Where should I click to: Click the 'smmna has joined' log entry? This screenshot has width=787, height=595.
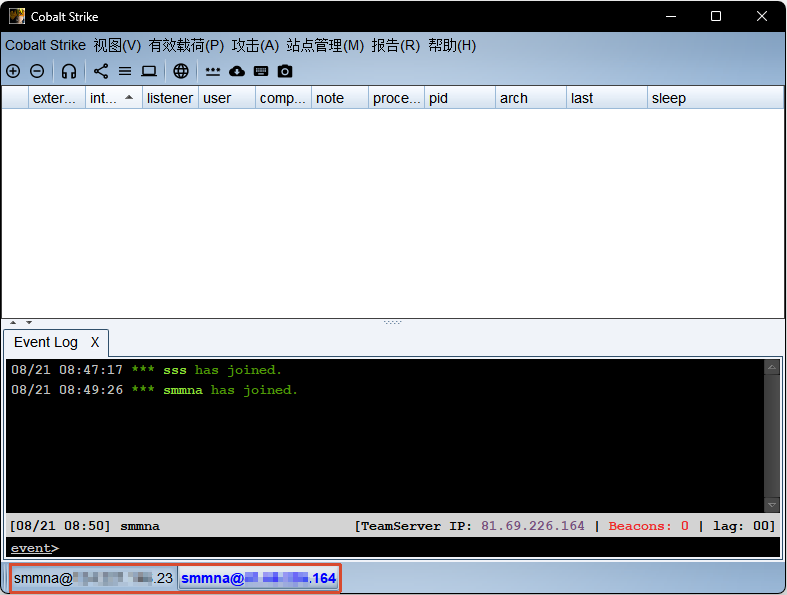point(155,390)
